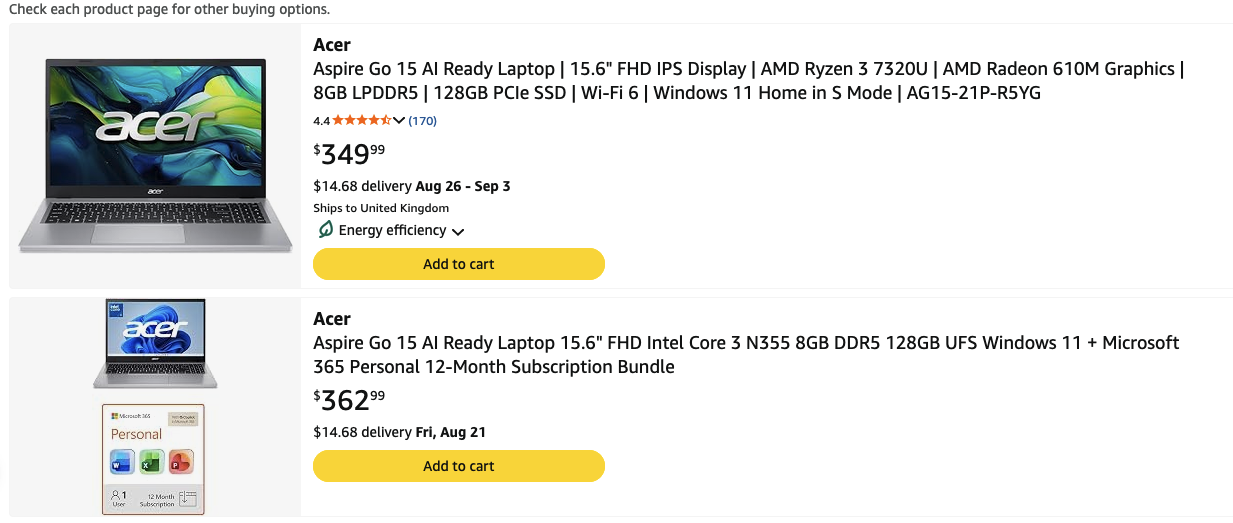Click the PowerPoint icon on Microsoft 365 box
Viewport: 1233px width, 523px height.
(x=182, y=461)
